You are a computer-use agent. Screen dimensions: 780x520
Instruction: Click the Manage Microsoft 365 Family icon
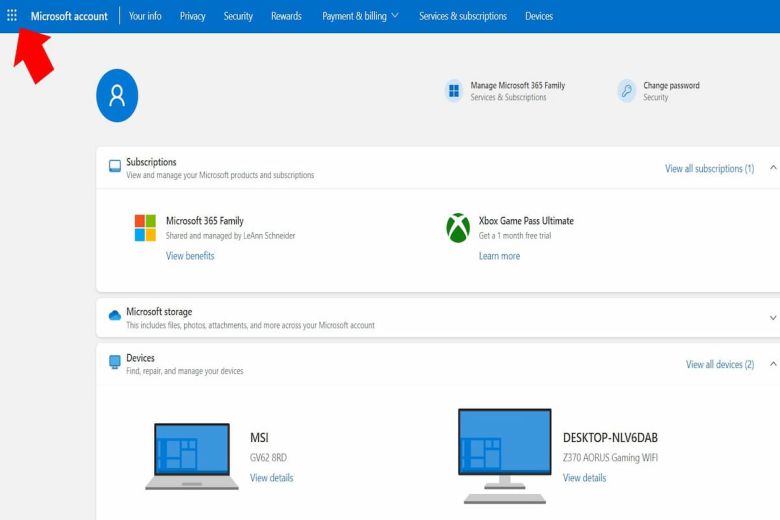click(x=454, y=91)
